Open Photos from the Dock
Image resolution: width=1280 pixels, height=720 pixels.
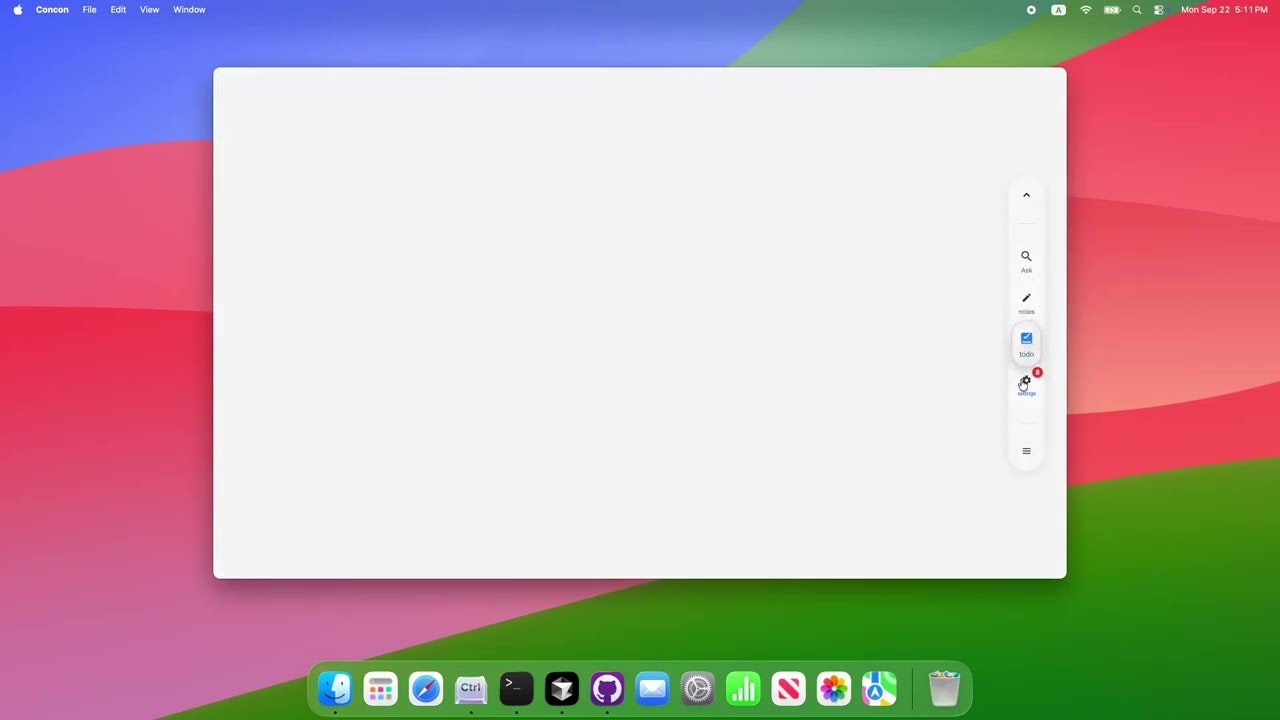tap(834, 688)
